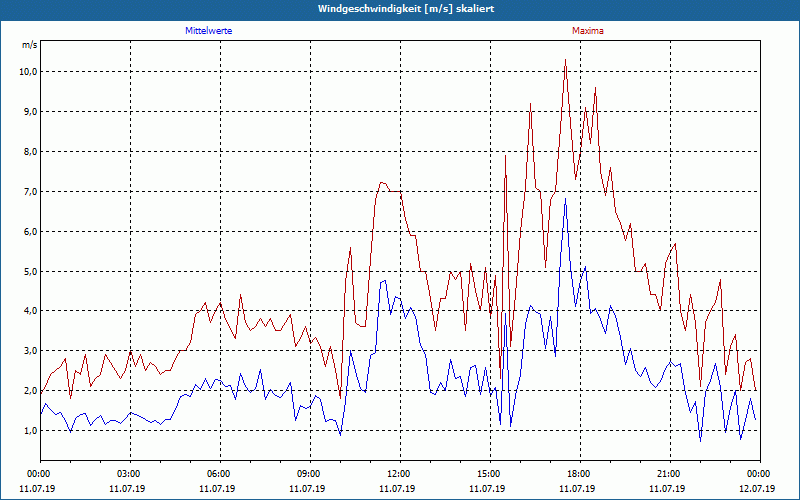Click the Mittelwerte legend label
This screenshot has height=500, width=800.
208,31
